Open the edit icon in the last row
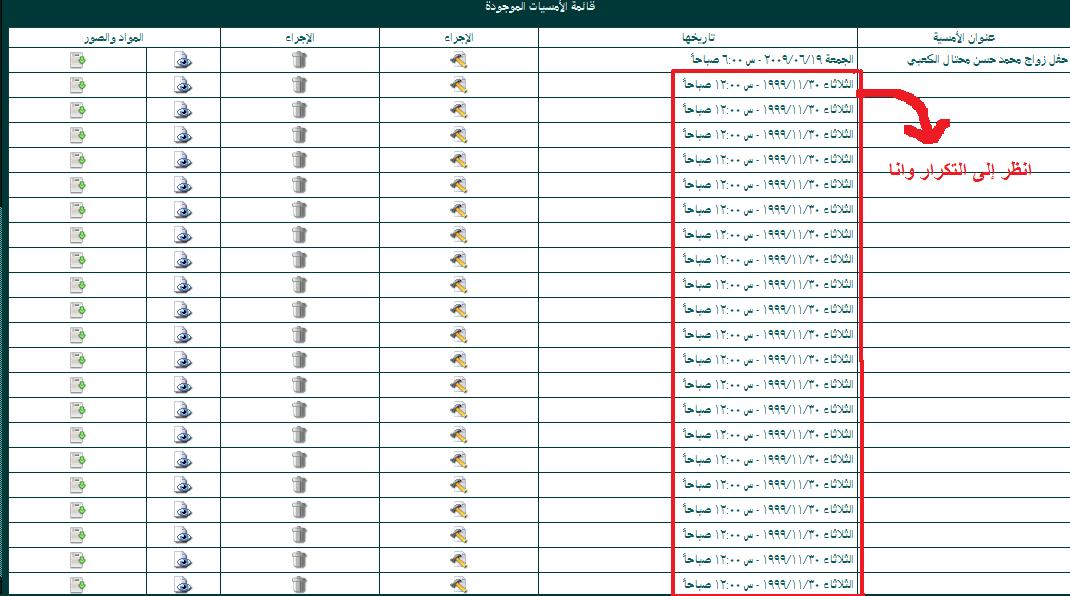The image size is (1070, 596). click(458, 584)
